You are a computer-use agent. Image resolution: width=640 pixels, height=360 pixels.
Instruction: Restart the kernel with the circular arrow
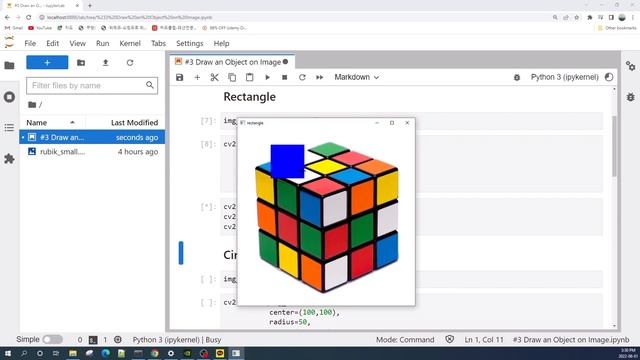[x=302, y=77]
